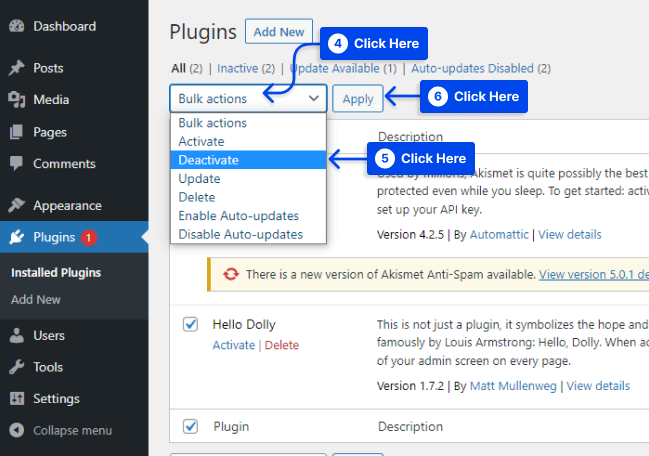Open Add New in Plugins submenu

36,300
